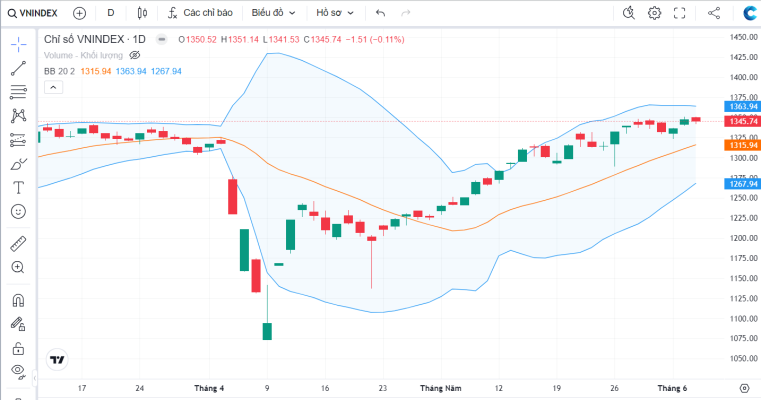Open candlestick chart type selector

tap(142, 13)
